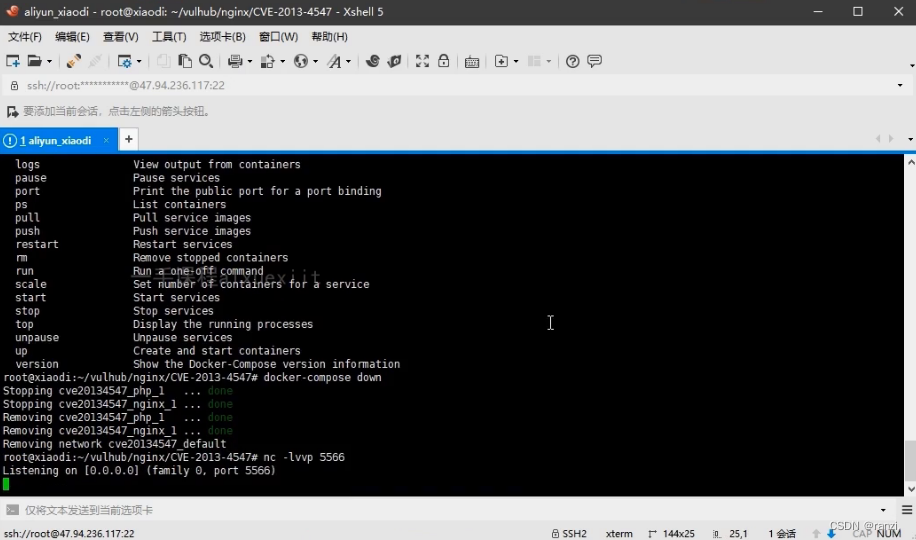The image size is (916, 540).
Task: Toggle full screen mode icon
Action: [x=422, y=61]
